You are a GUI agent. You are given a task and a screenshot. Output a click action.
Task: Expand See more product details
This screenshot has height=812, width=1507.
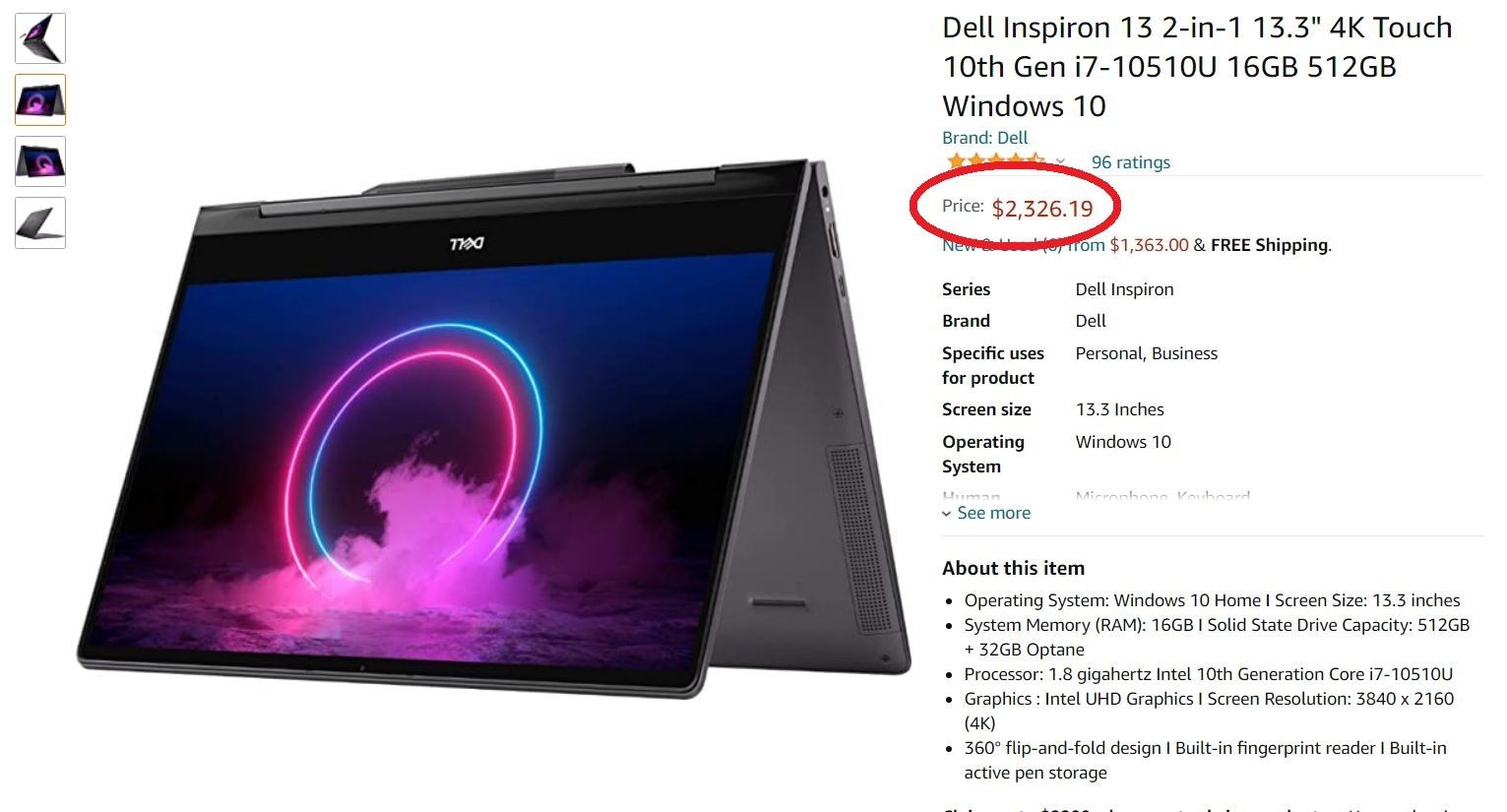[x=993, y=513]
